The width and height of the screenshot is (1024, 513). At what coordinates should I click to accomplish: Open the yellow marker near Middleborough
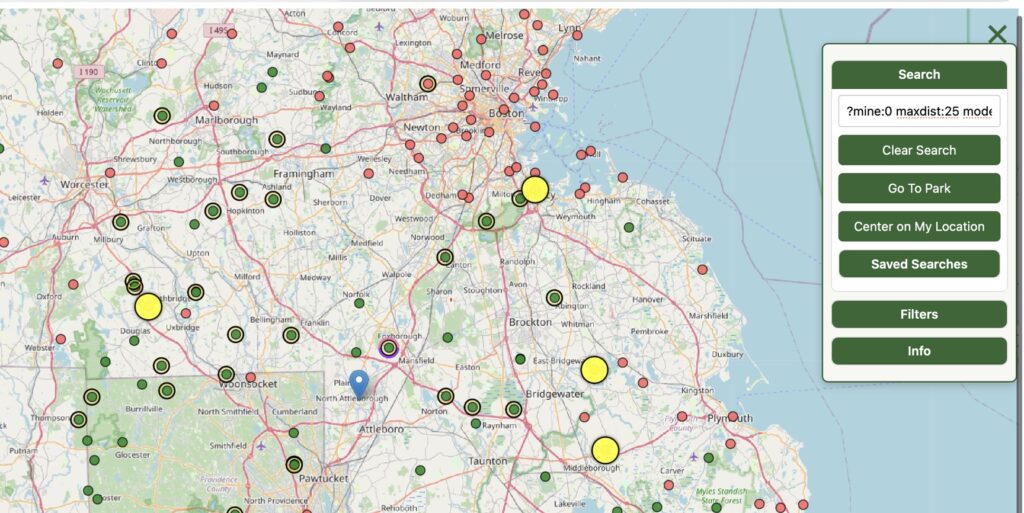coord(605,451)
